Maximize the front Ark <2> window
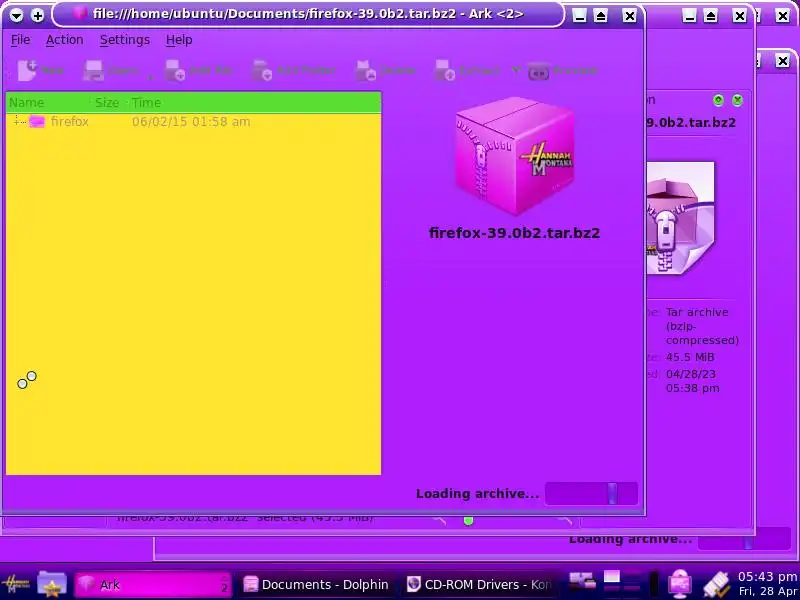This screenshot has height=600, width=800. [601, 16]
